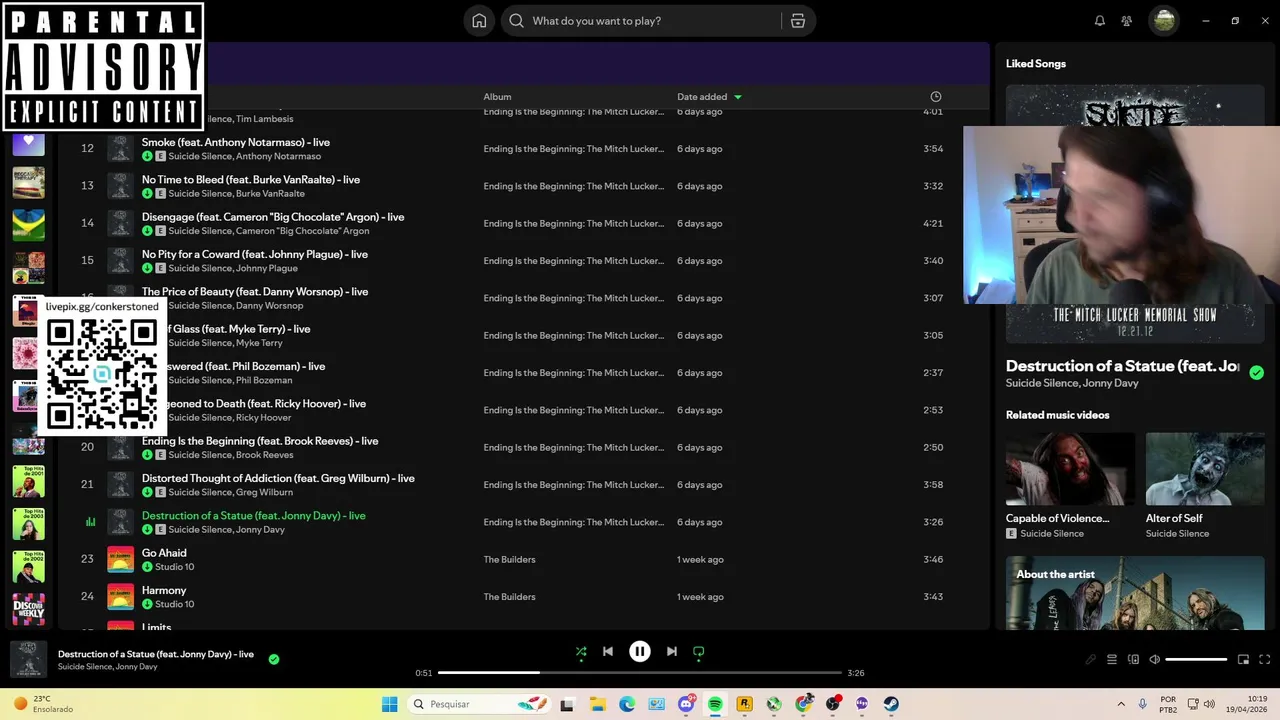Seek within the song progress bar
The image size is (1280, 720).
[x=640, y=673]
